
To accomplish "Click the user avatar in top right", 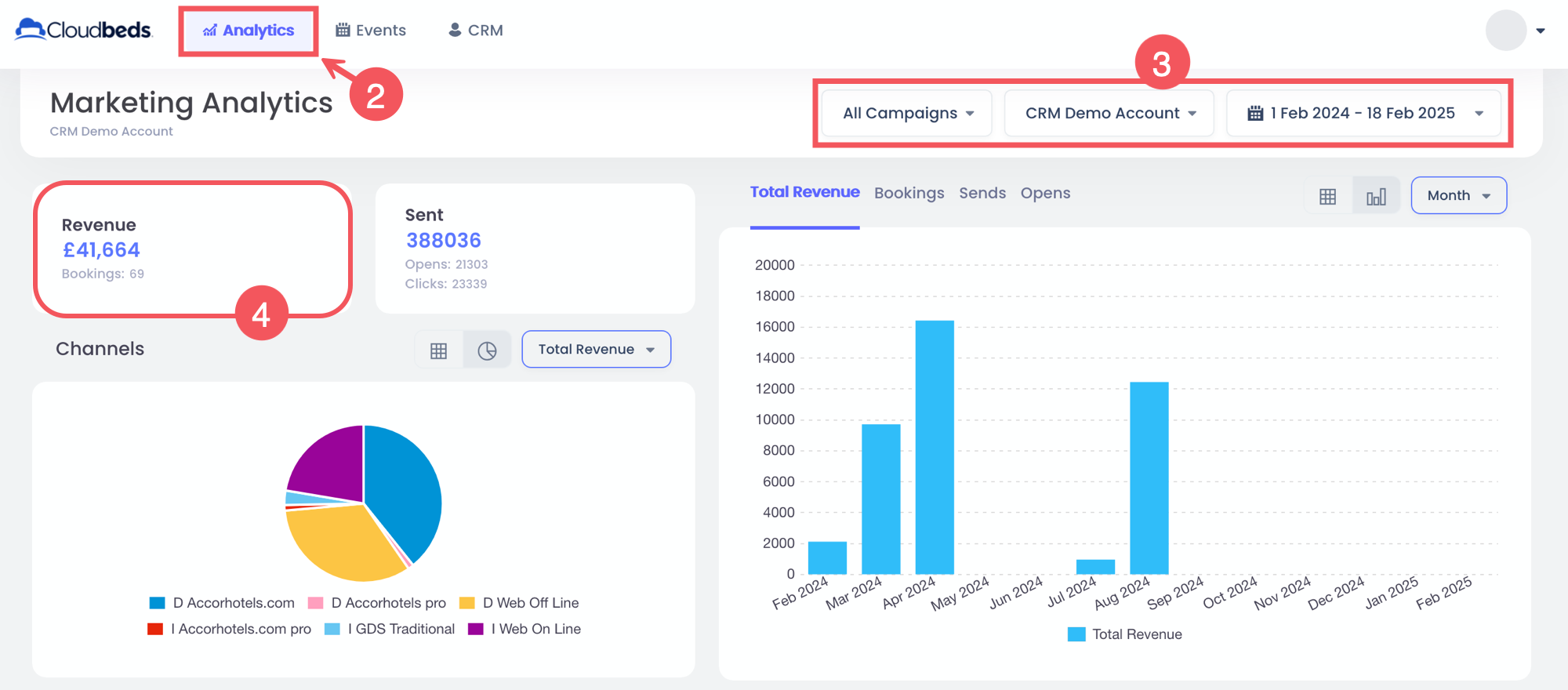I will 1505,31.
